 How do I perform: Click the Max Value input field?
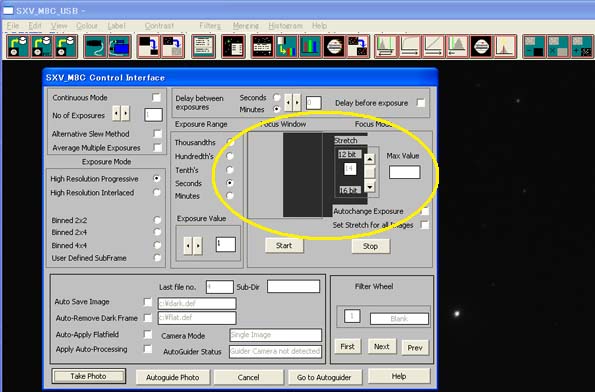coord(405,172)
